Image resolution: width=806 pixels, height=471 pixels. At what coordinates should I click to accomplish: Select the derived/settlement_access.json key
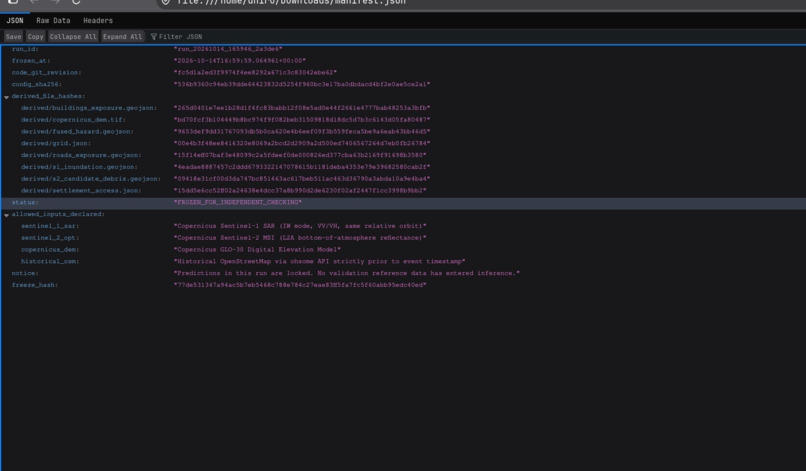point(81,191)
